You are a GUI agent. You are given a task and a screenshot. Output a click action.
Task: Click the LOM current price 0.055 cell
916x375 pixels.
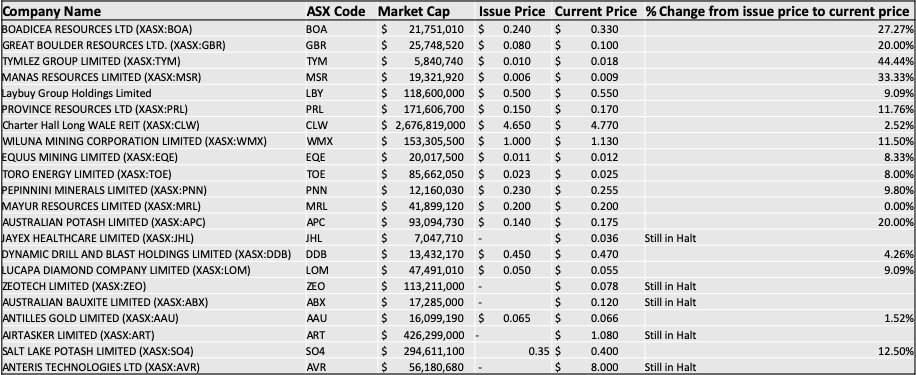[597, 270]
